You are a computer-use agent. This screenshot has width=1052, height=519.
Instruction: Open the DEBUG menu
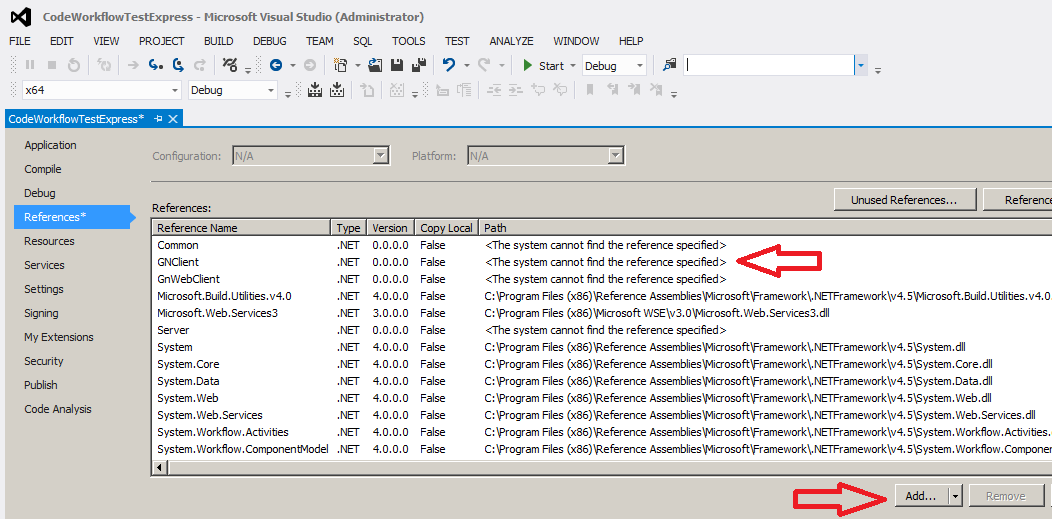270,41
